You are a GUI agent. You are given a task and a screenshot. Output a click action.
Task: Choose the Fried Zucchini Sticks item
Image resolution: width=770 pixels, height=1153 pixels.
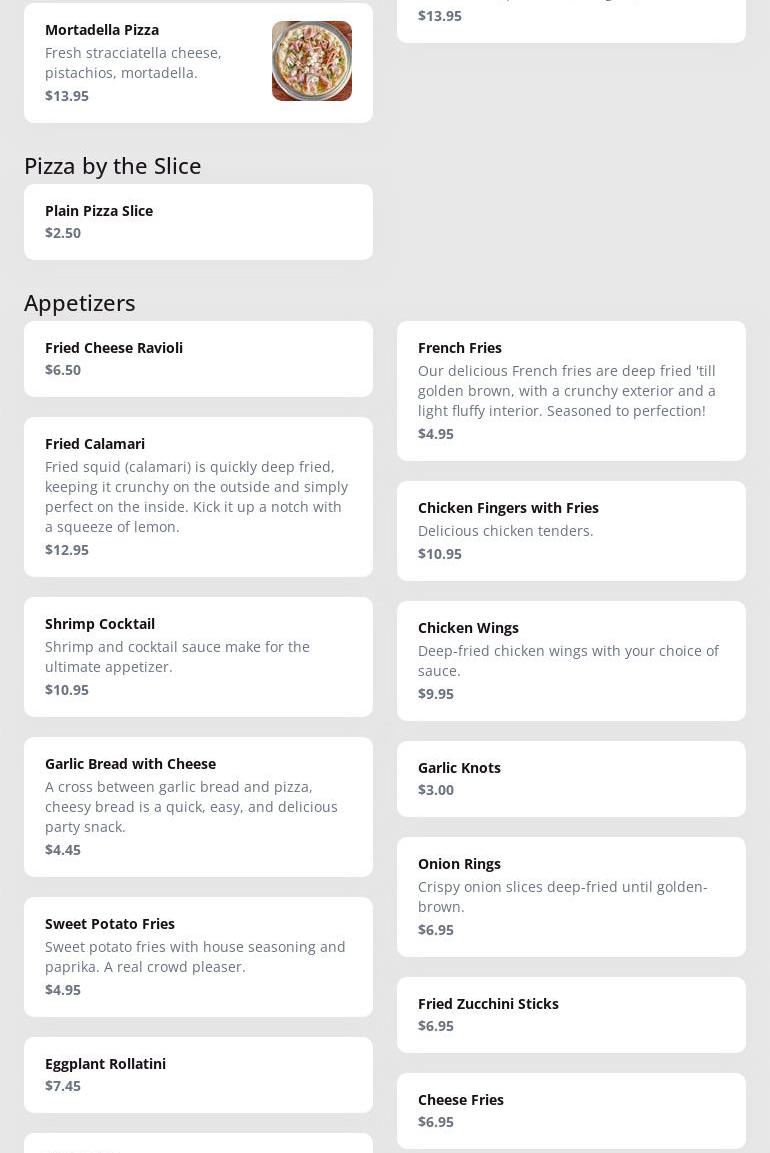[x=571, y=1015]
